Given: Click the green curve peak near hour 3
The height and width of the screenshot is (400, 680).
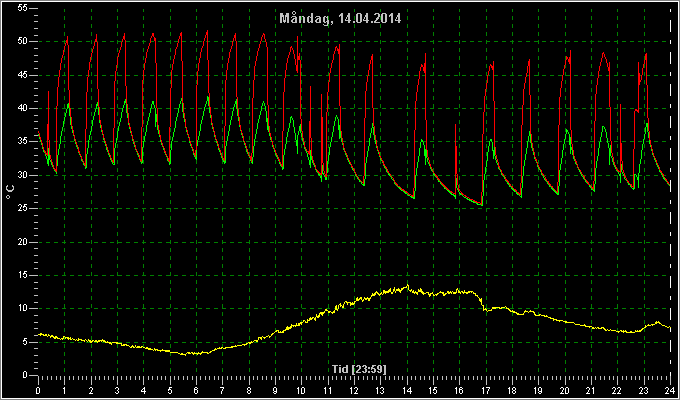Looking at the screenshot, I should [125, 100].
